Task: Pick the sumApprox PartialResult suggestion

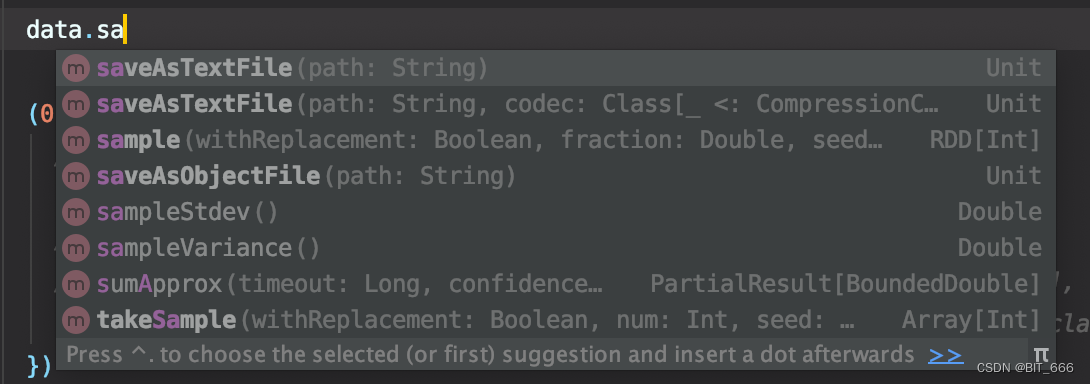Action: 555,284
